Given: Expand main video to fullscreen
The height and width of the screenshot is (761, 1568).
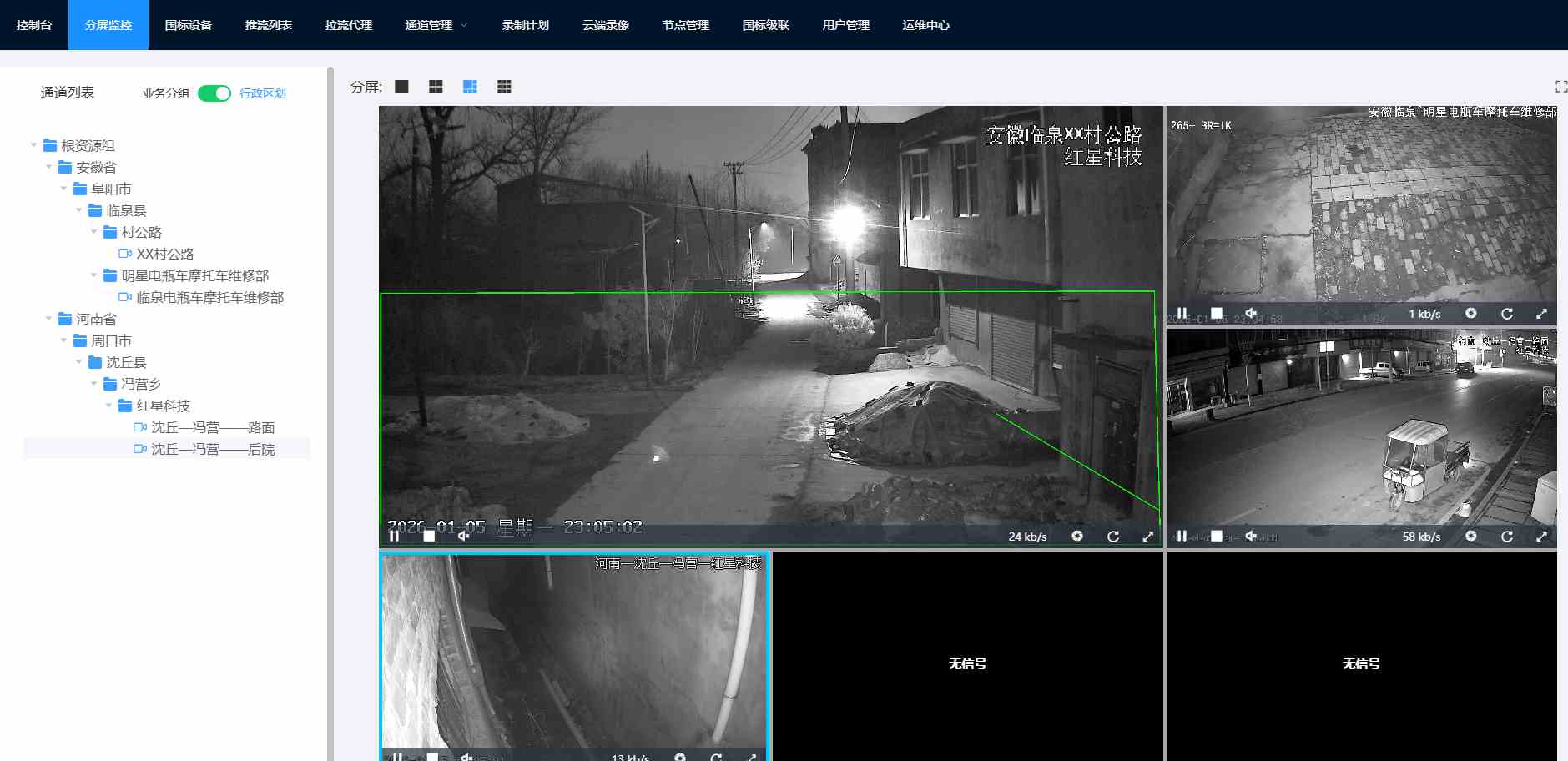Looking at the screenshot, I should (x=1147, y=537).
